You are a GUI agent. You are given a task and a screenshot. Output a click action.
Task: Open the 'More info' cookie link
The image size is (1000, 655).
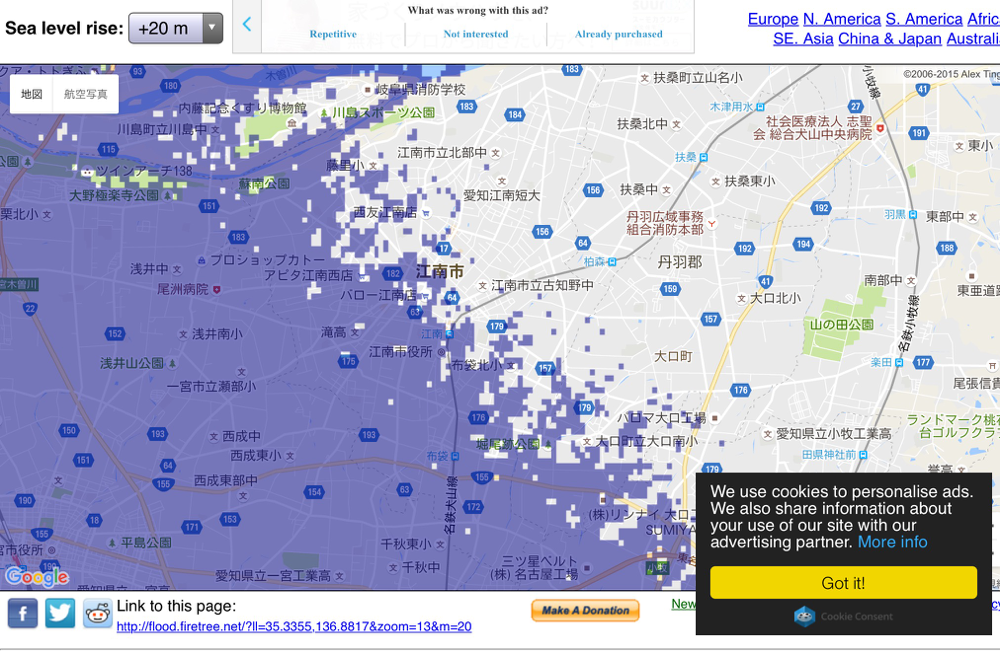pyautogui.click(x=892, y=542)
